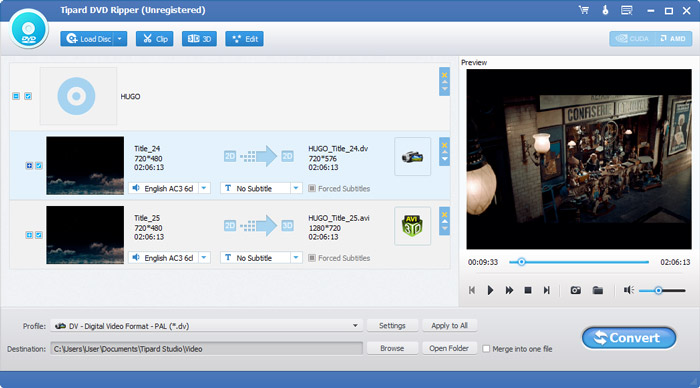
Task: Open the menu icon in title bar
Action: pyautogui.click(x=627, y=10)
